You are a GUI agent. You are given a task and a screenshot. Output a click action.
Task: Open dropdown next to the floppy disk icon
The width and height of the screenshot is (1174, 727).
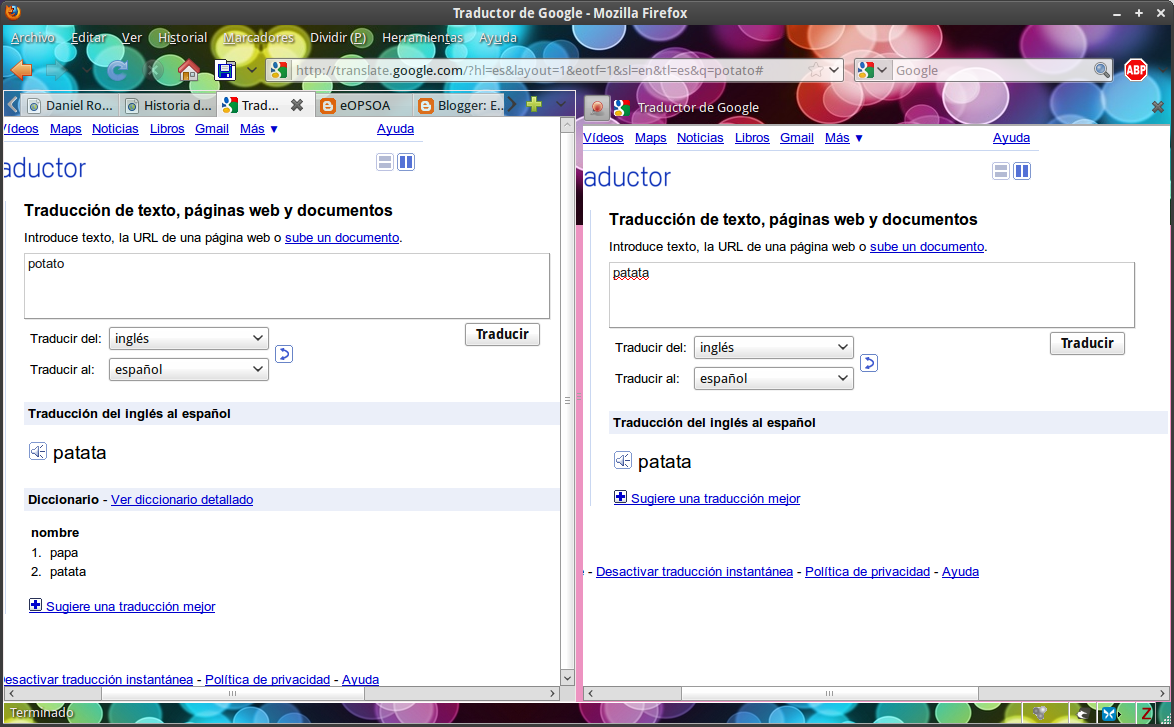(252, 70)
